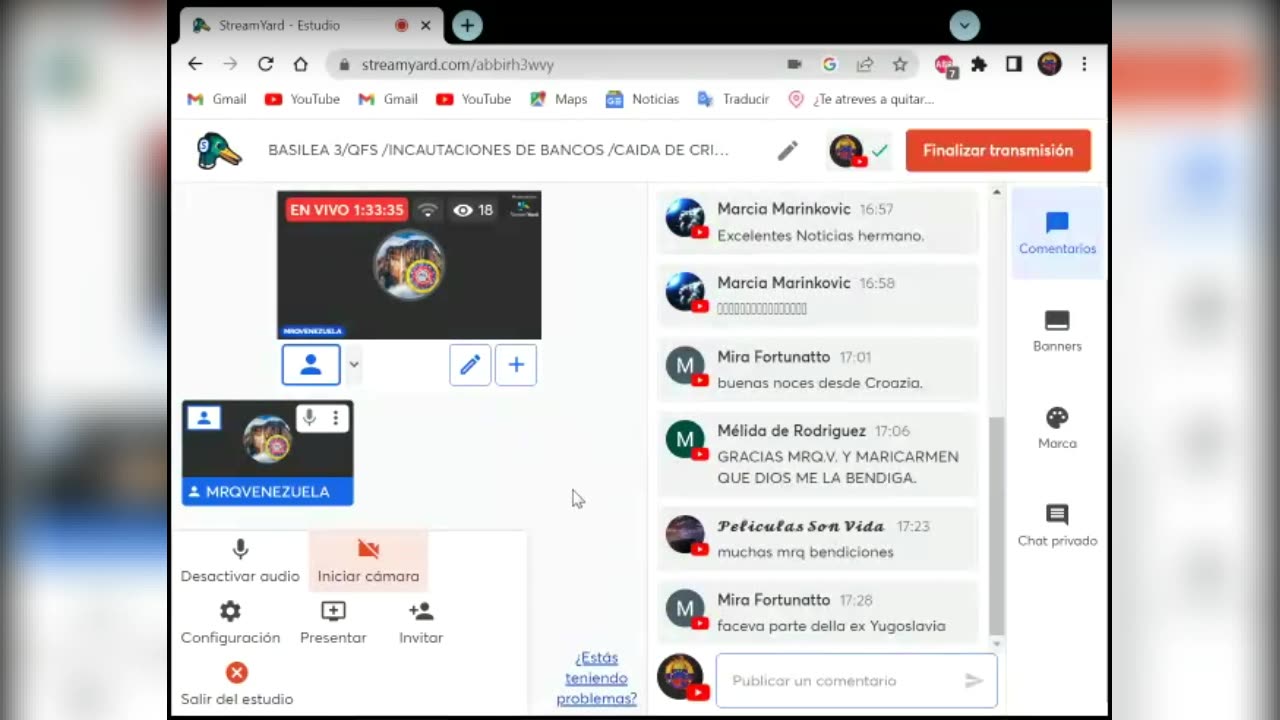Screen dimensions: 1280x720
Task: Go forward in browser
Action: point(230,64)
